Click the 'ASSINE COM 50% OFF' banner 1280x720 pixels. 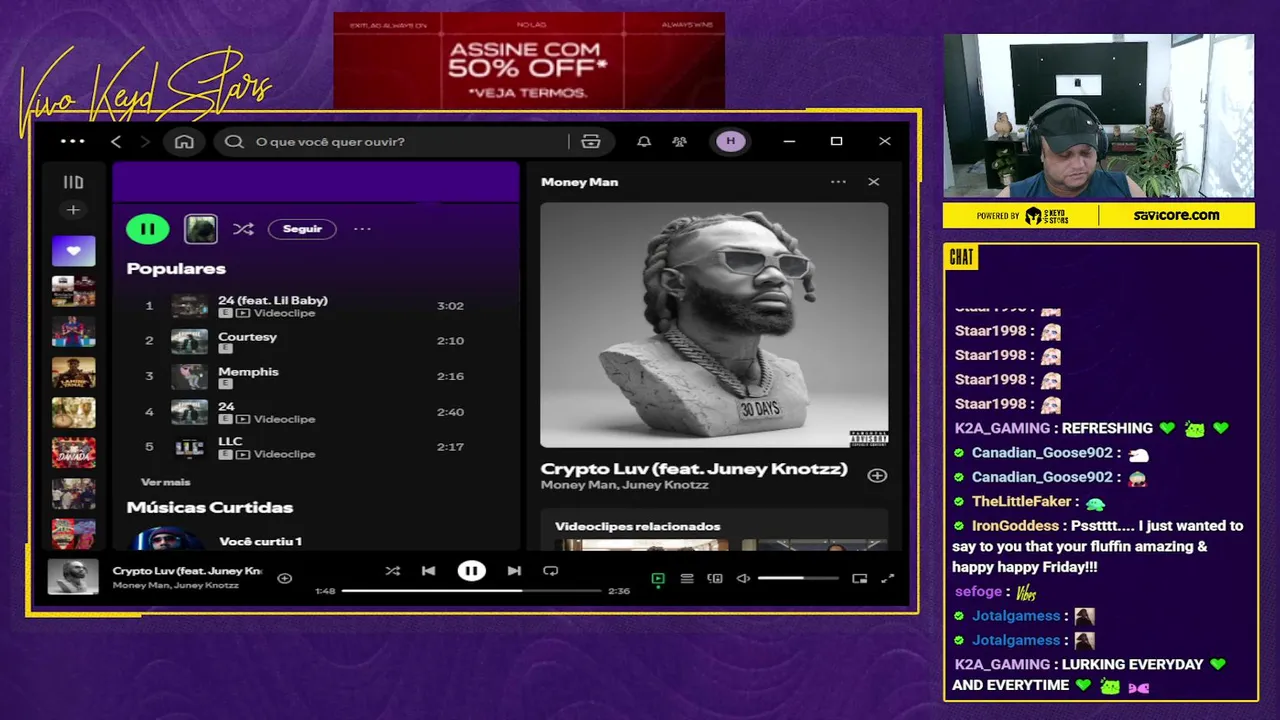(x=529, y=61)
